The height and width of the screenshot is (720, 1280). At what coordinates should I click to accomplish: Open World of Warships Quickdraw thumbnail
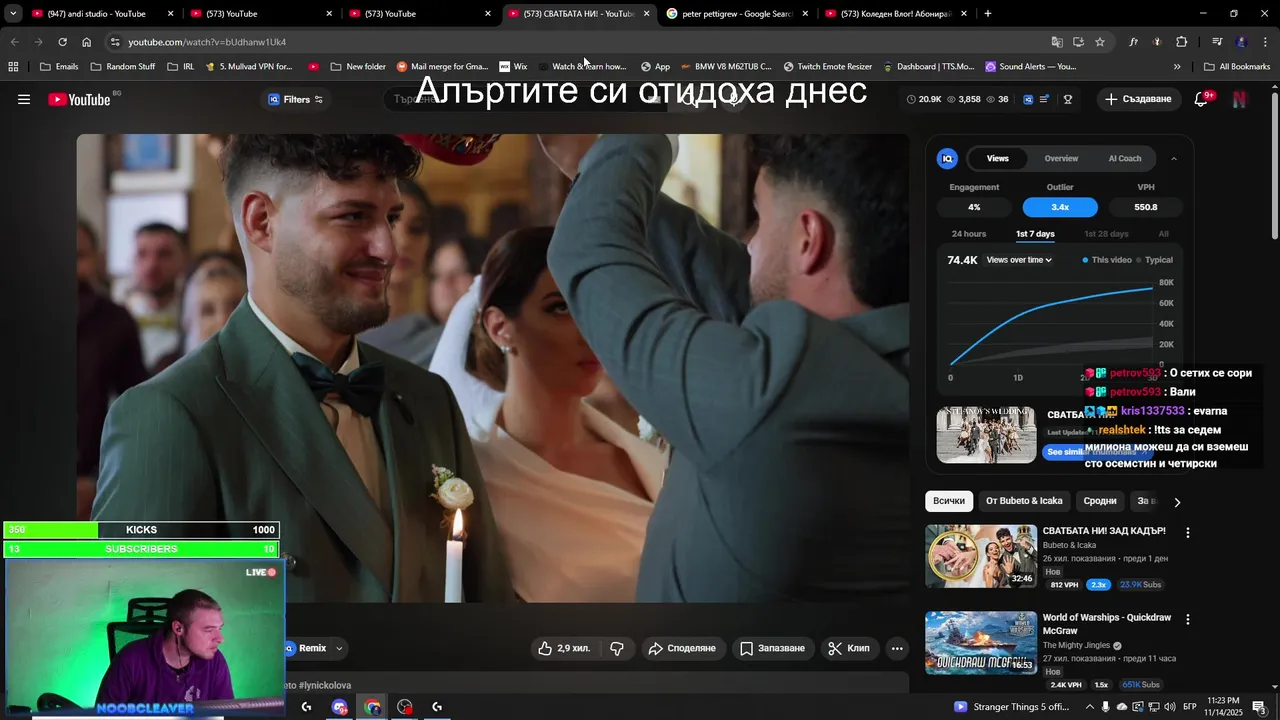coord(981,642)
